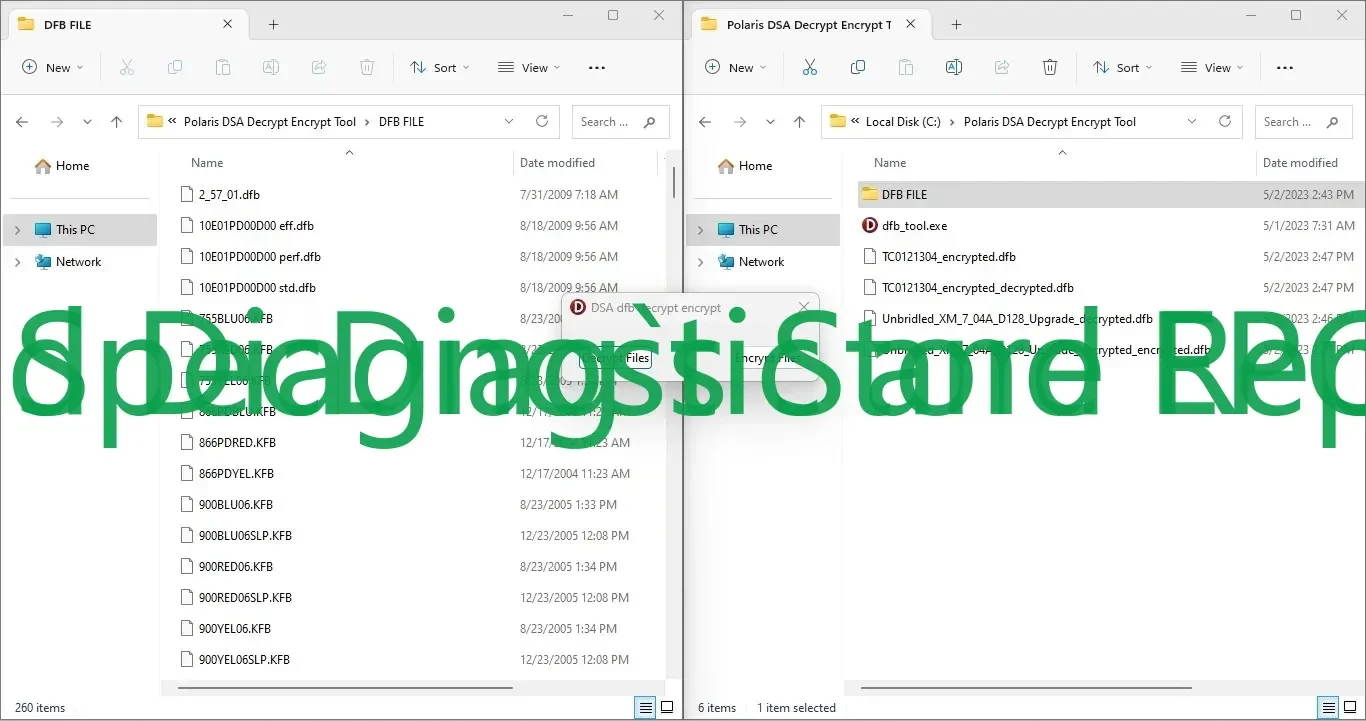
Task: Select the file 10E01PD00D00 perf.dfb
Action: pyautogui.click(x=259, y=257)
